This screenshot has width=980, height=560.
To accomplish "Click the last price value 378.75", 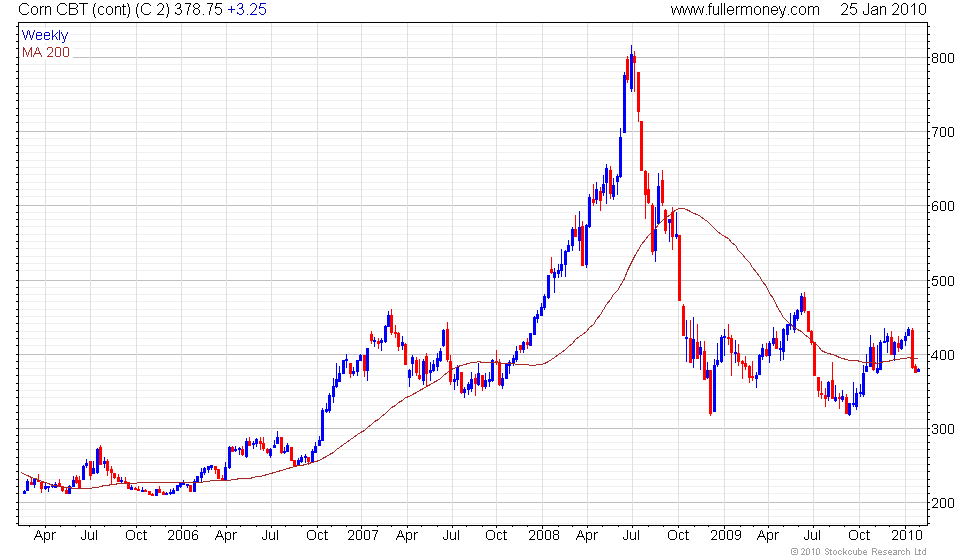I will [x=199, y=10].
